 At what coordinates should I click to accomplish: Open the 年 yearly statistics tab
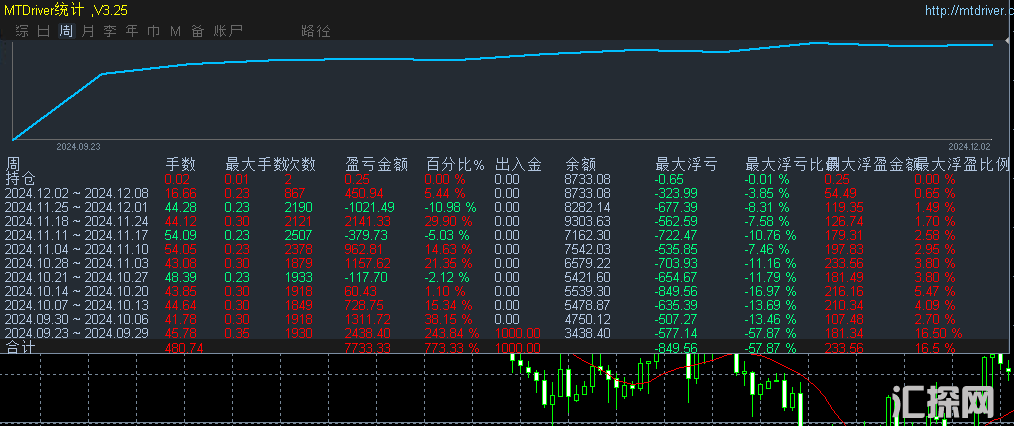[132, 31]
